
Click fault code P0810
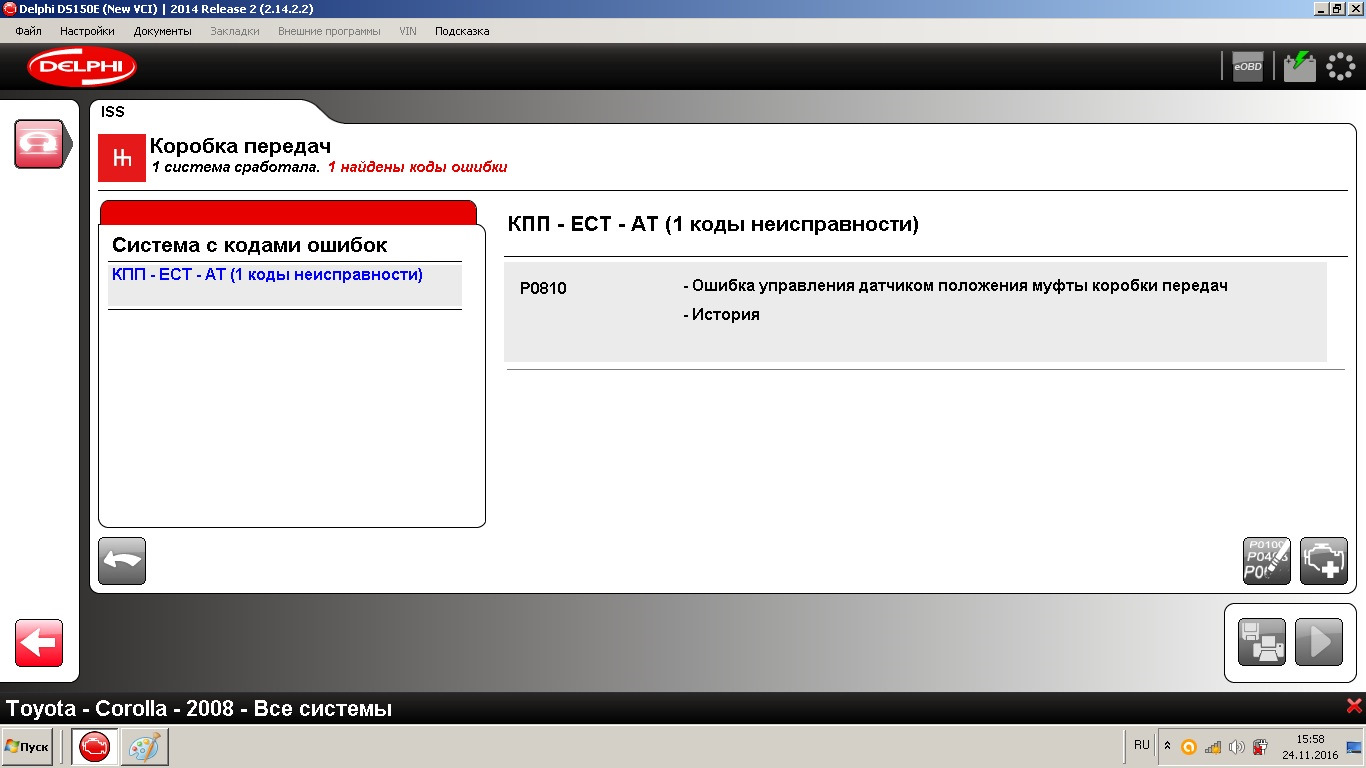pos(543,288)
